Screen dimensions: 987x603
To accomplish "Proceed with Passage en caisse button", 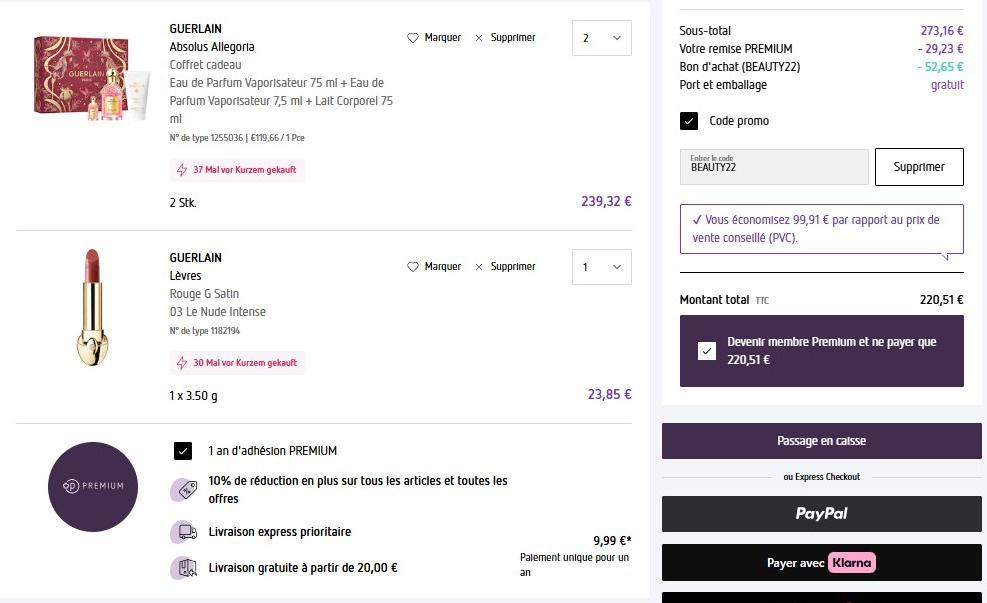I will [x=821, y=441].
